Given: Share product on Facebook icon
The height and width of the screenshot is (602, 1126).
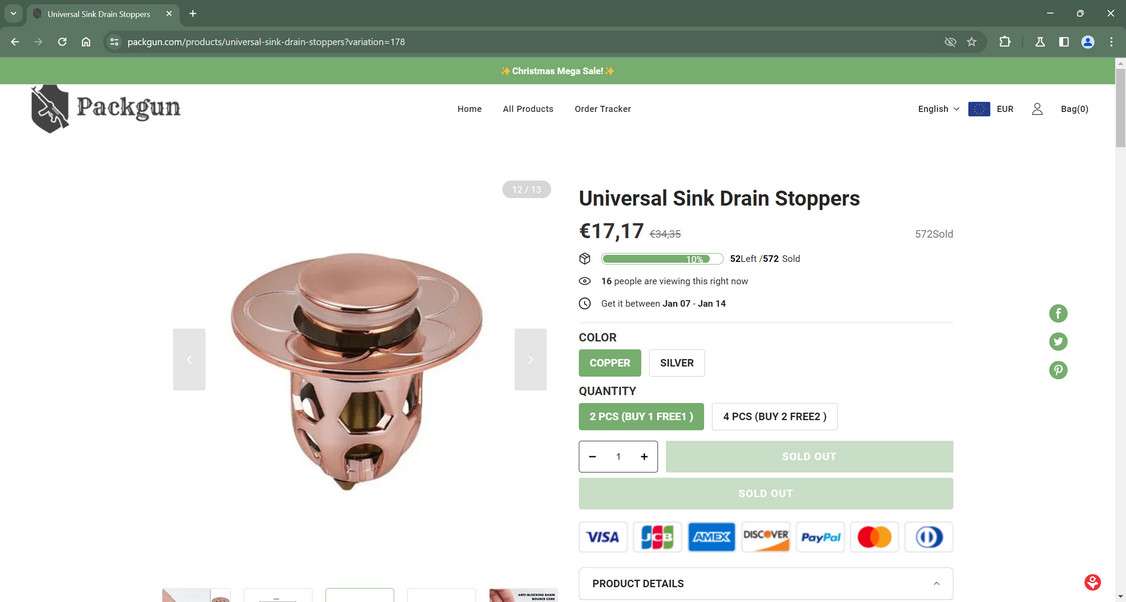Looking at the screenshot, I should pyautogui.click(x=1058, y=313).
